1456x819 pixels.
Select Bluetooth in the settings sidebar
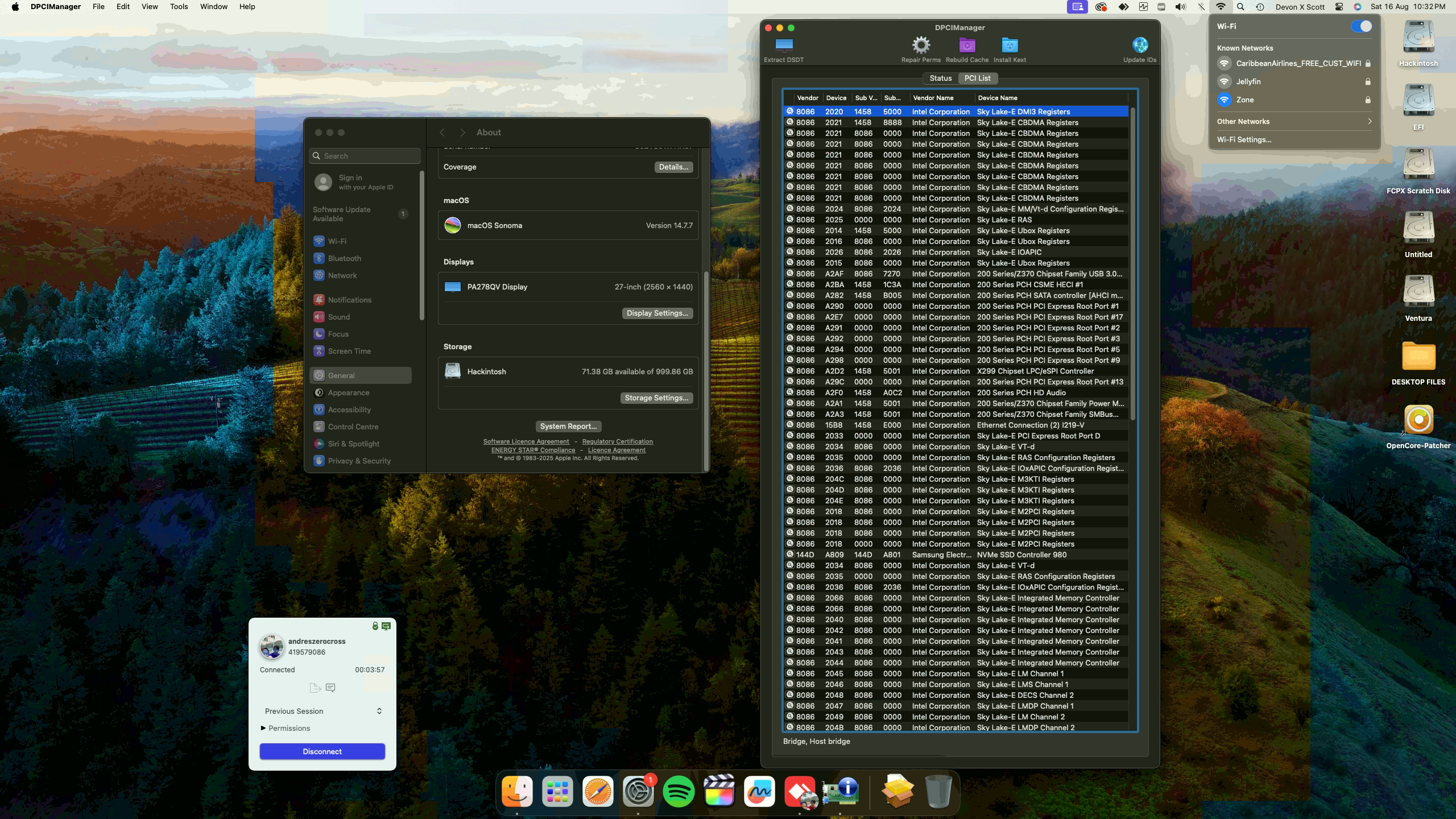361,258
